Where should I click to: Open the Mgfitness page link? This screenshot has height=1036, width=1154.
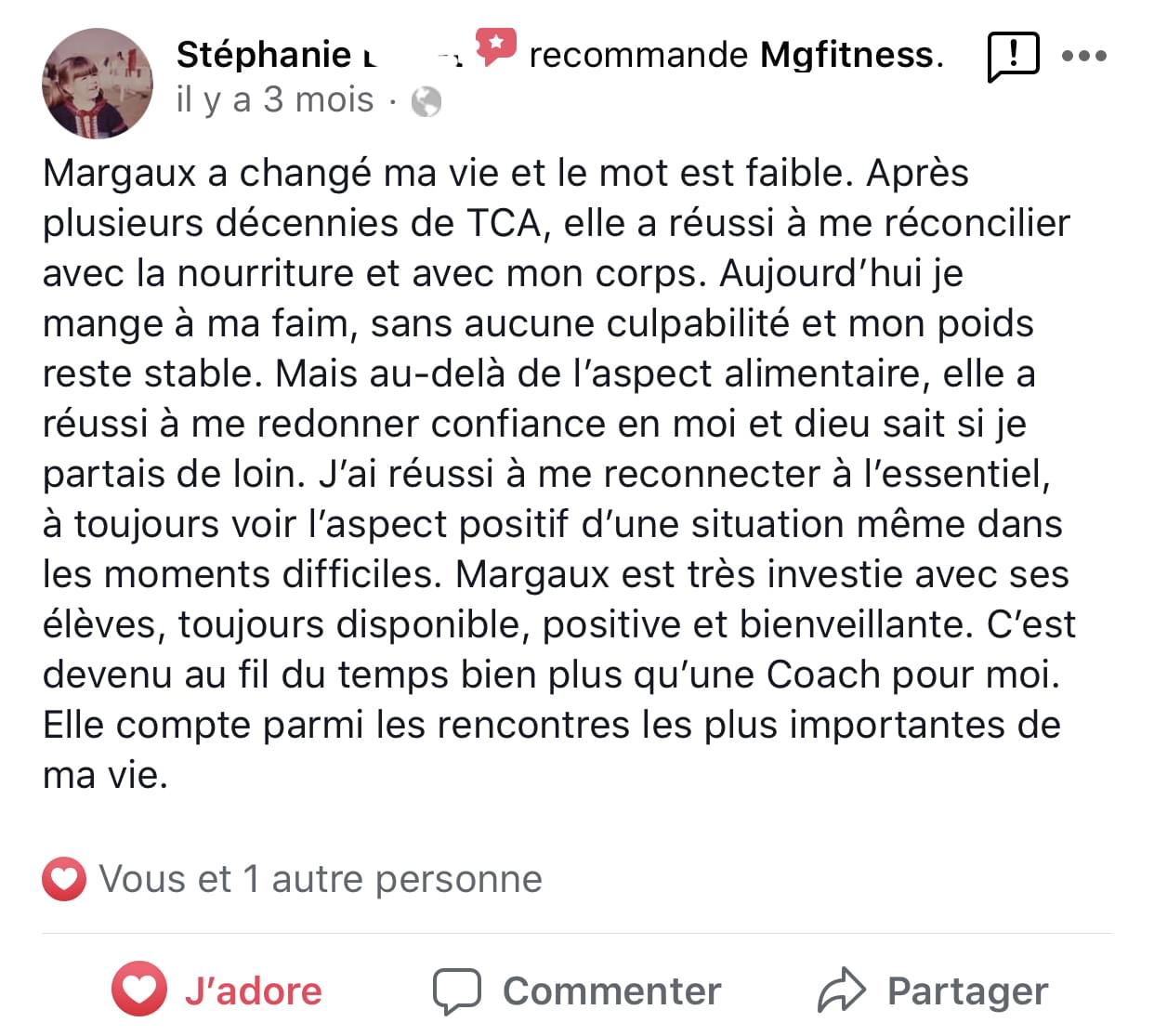846,56
